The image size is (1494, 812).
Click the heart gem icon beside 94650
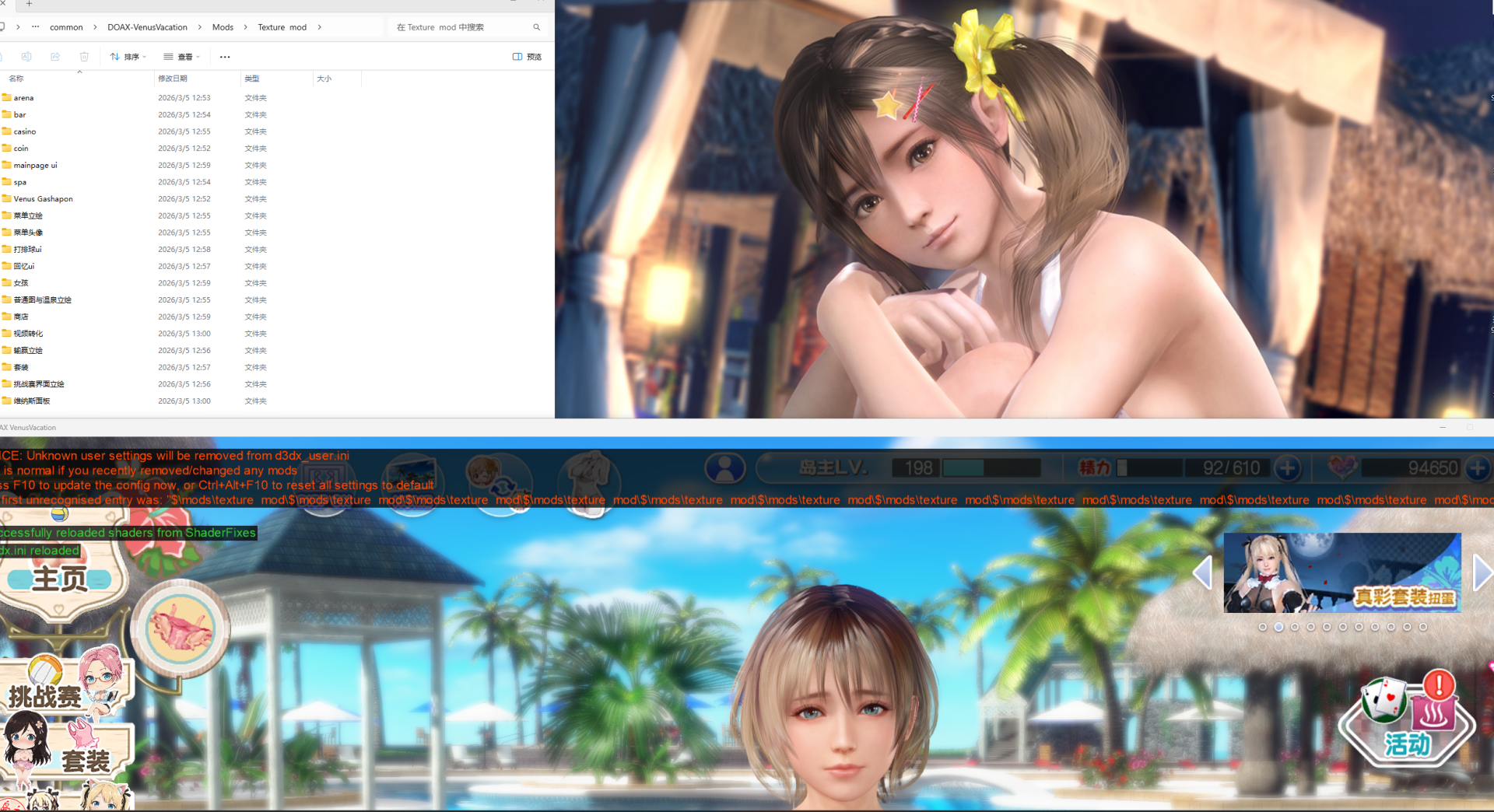click(x=1341, y=467)
